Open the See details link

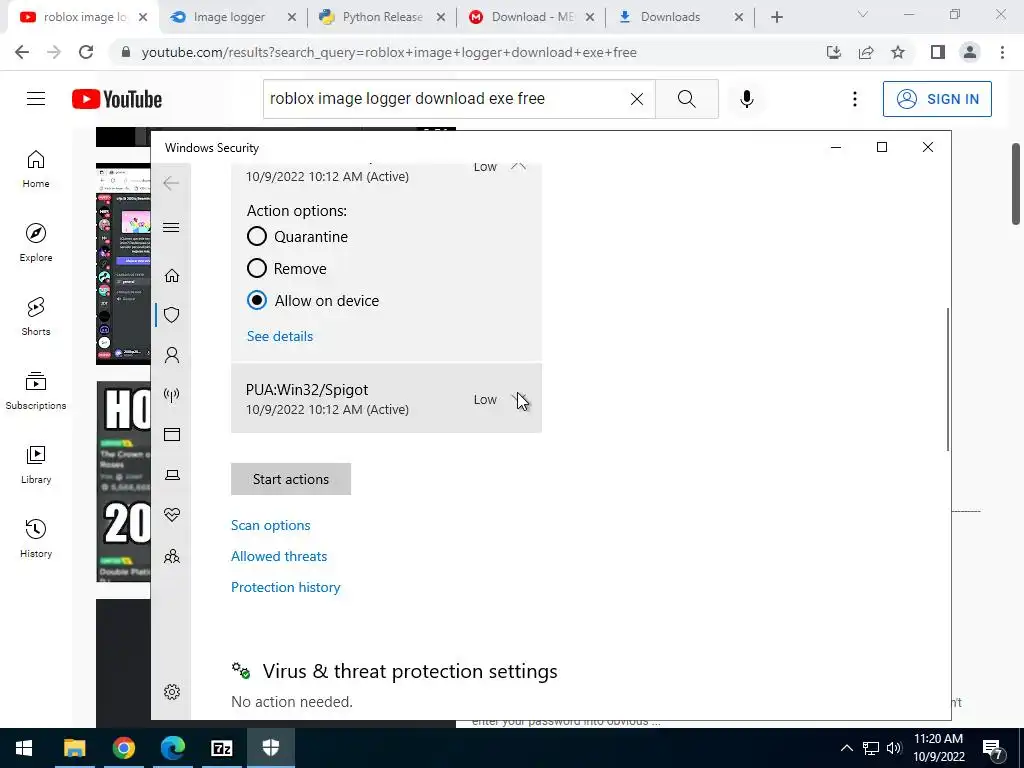280,336
